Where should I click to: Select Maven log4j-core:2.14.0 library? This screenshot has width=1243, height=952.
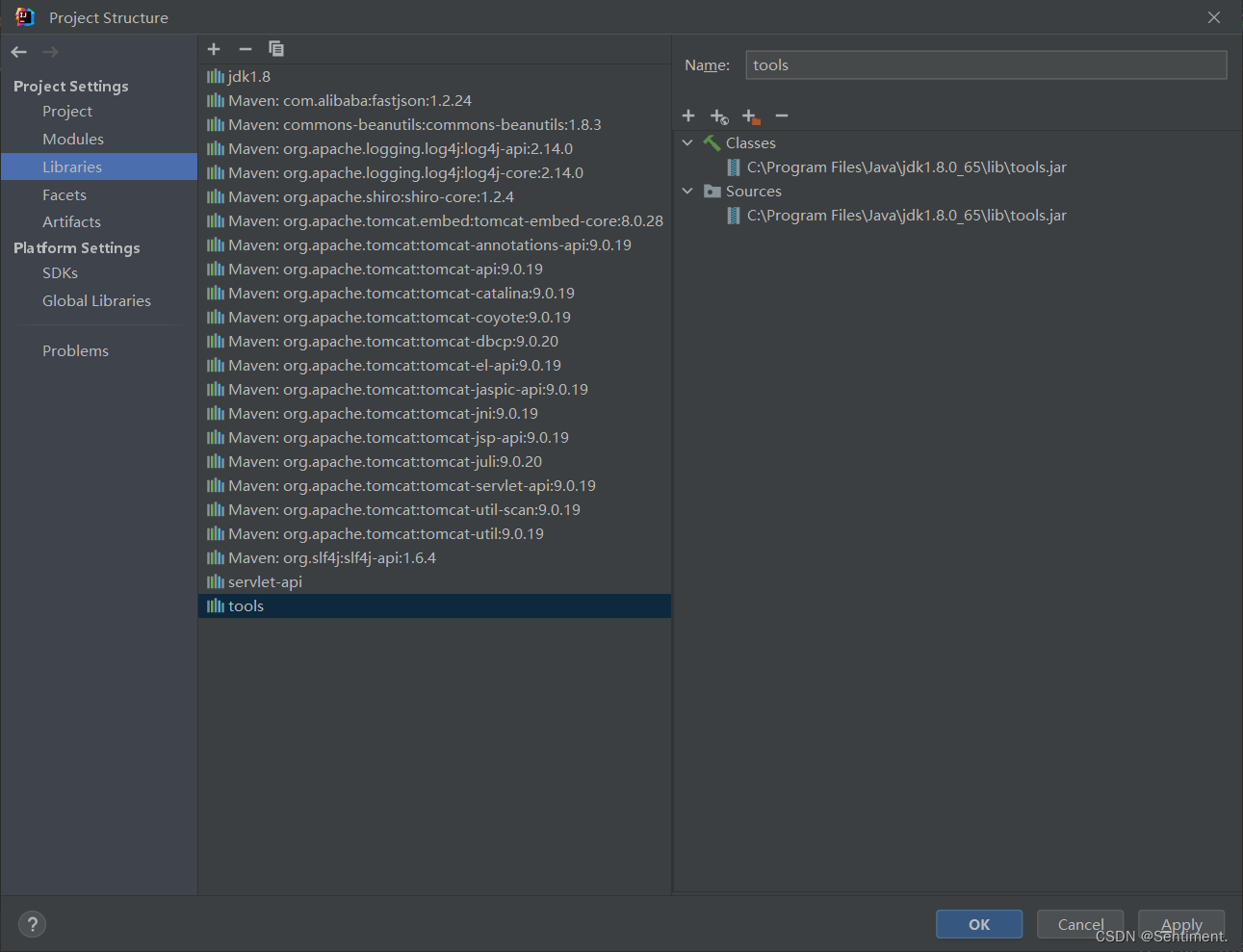[434, 172]
